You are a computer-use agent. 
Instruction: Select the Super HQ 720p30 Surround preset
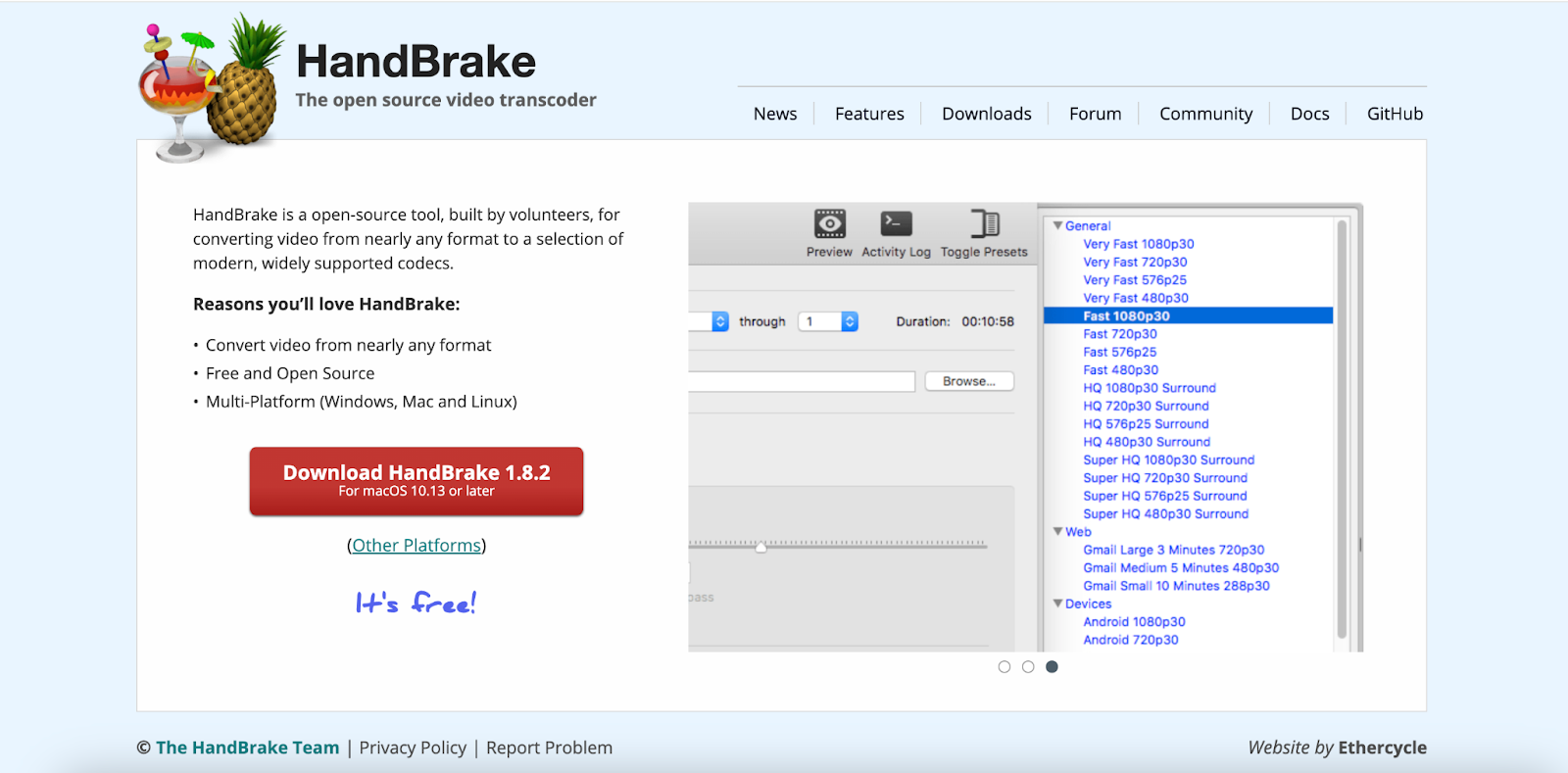point(1165,478)
